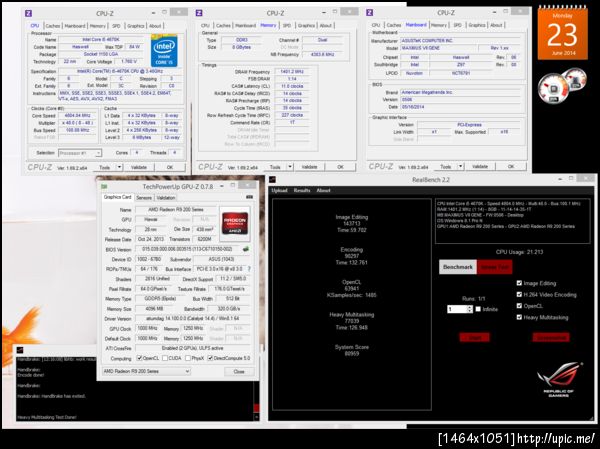Click OK in CPU-Z Processor window

click(x=170, y=167)
